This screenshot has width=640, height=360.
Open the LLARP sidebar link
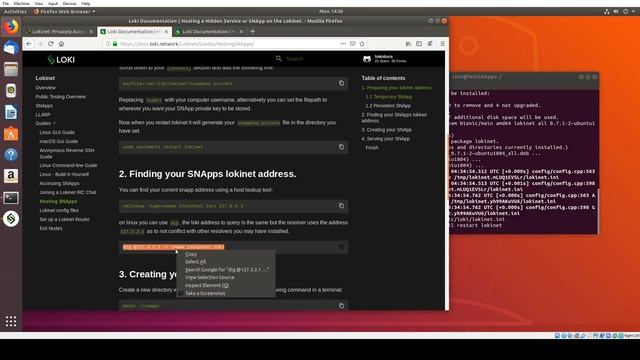[x=43, y=115]
